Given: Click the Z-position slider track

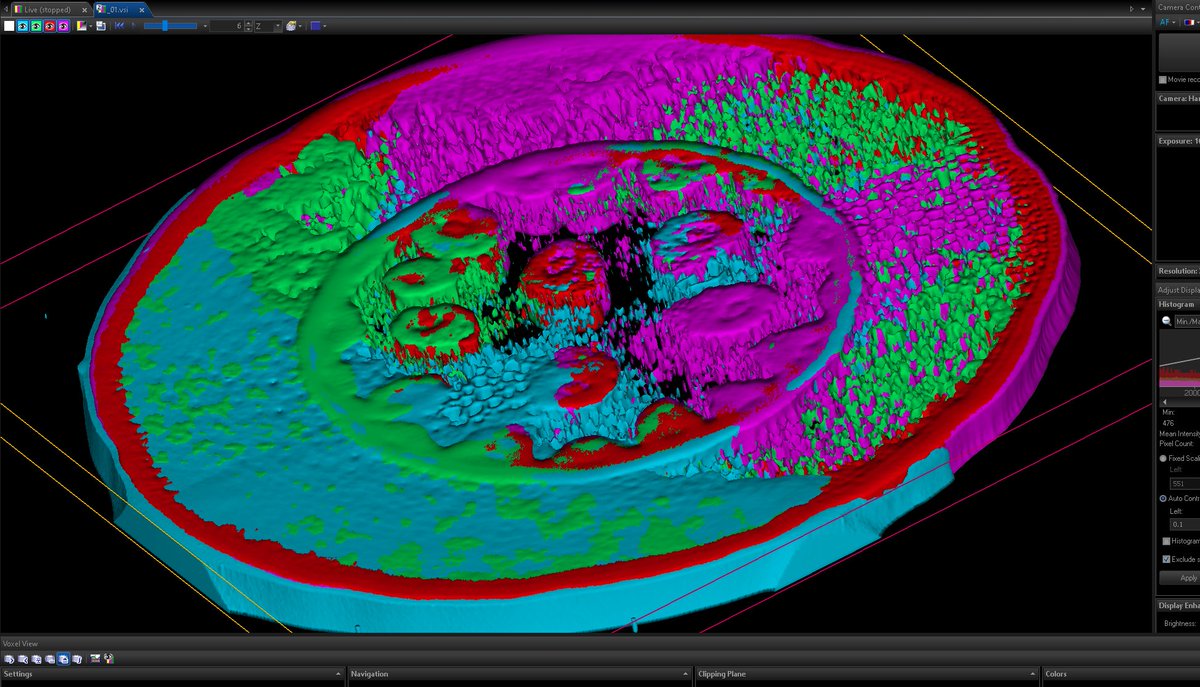Looking at the screenshot, I should point(170,26).
